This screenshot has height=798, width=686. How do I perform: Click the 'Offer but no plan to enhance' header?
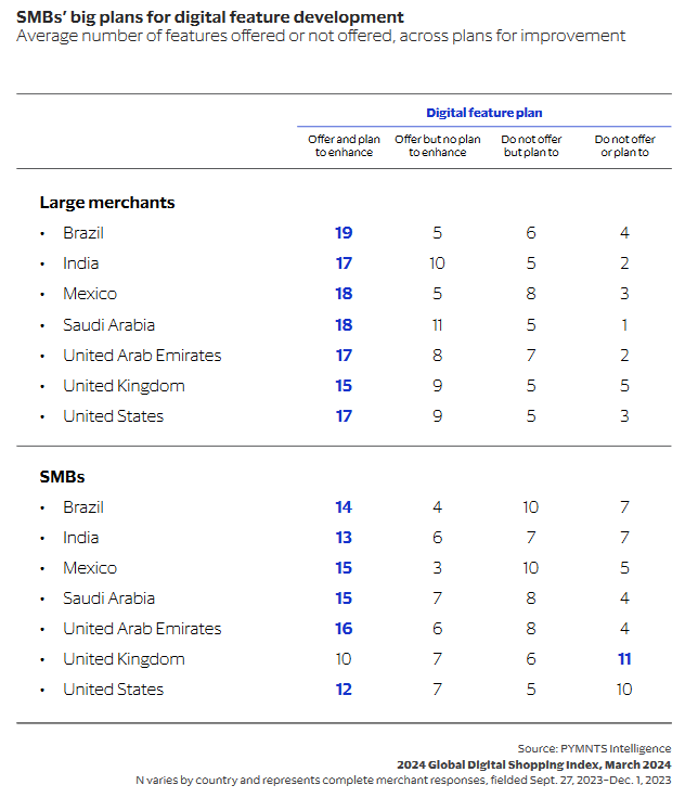(437, 146)
